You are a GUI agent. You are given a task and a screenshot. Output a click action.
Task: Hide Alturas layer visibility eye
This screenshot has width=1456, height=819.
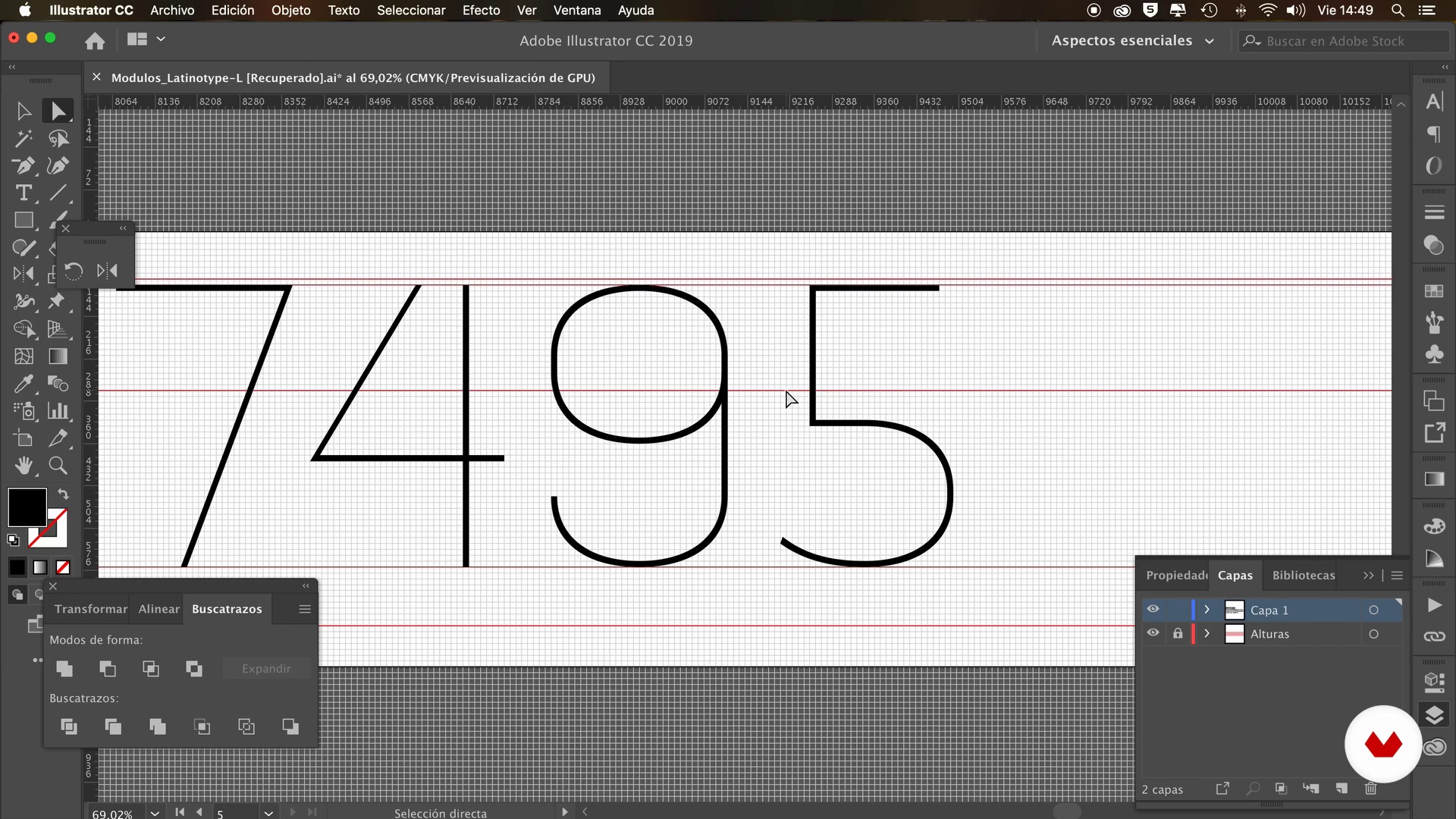[x=1153, y=633]
